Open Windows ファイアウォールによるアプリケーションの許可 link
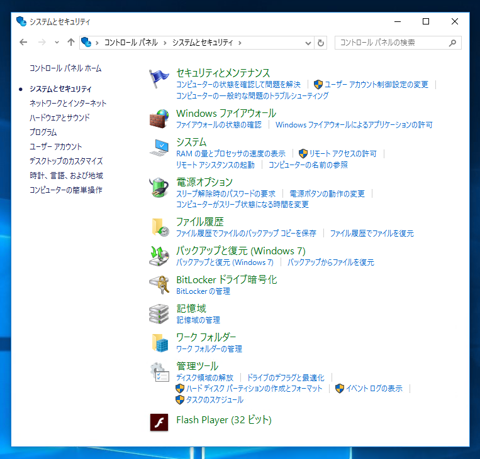Screen dimensions: 480x459 pos(354,125)
